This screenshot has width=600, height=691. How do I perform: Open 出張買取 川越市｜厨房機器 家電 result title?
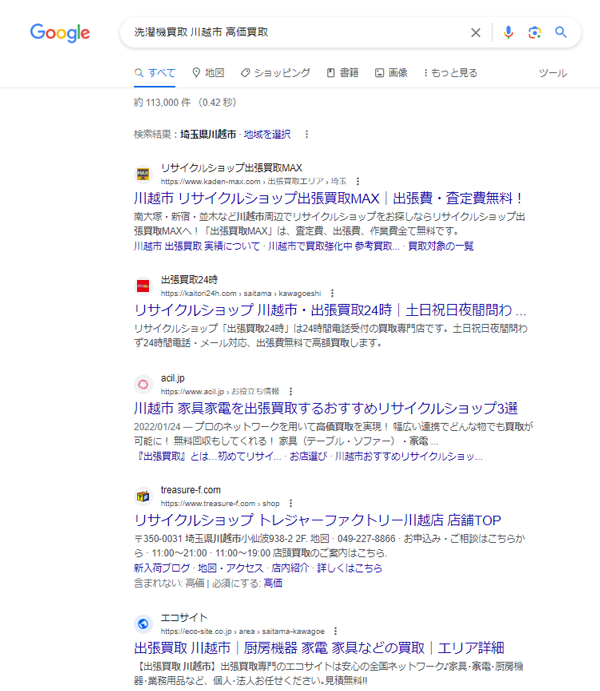click(319, 648)
